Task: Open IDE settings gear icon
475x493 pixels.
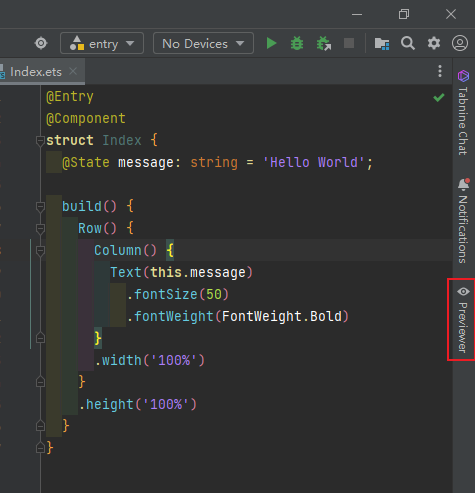Action: 434,43
